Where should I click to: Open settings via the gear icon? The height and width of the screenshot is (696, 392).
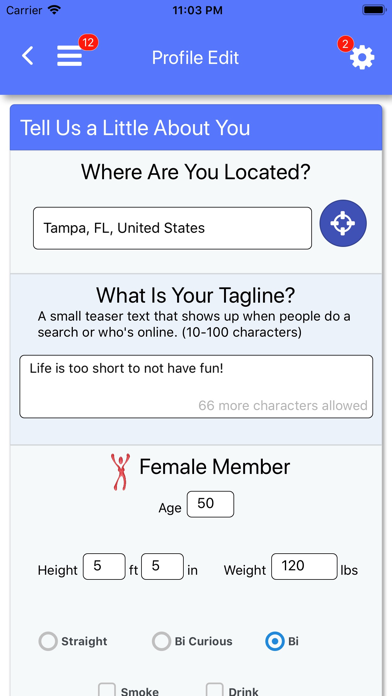click(x=362, y=58)
